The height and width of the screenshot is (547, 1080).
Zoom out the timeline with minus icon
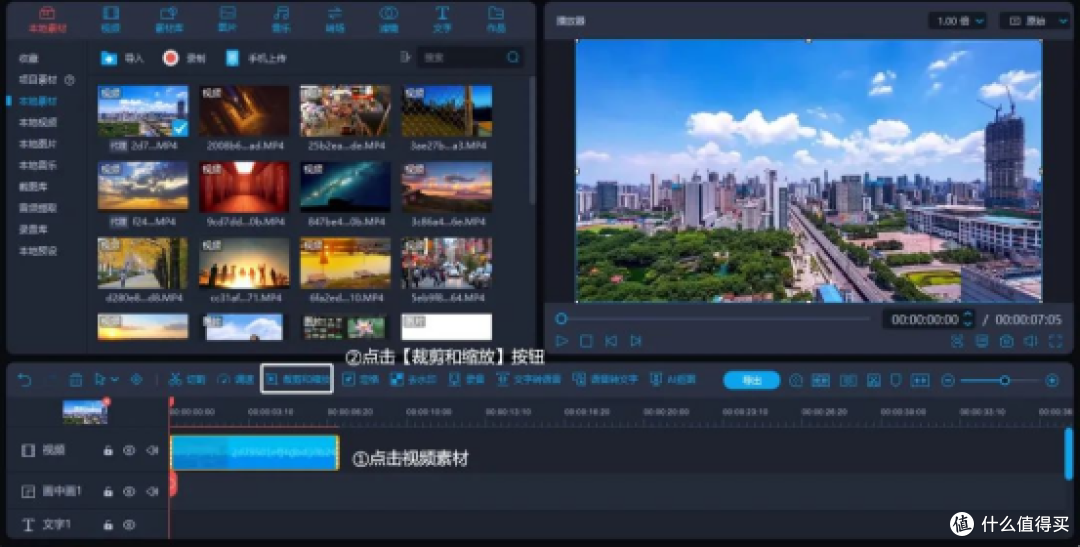[x=948, y=380]
